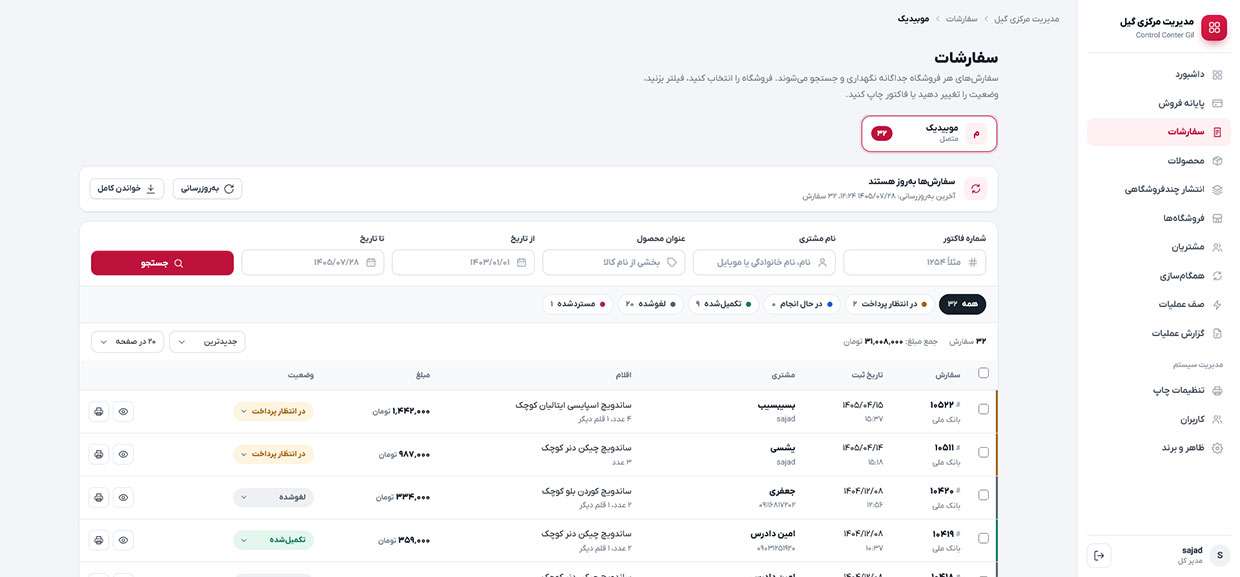Print invoice for order ۱۰۴۱۹
Image resolution: width=1240 pixels, height=577 pixels.
(99, 540)
